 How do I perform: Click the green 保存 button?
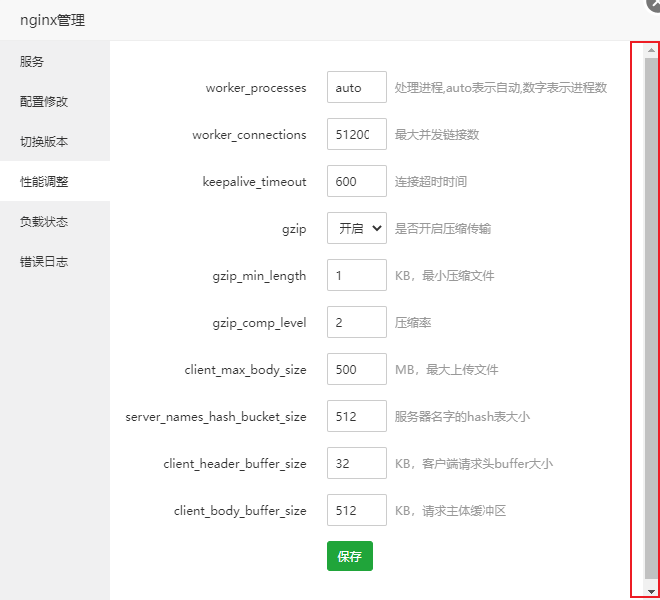point(350,556)
